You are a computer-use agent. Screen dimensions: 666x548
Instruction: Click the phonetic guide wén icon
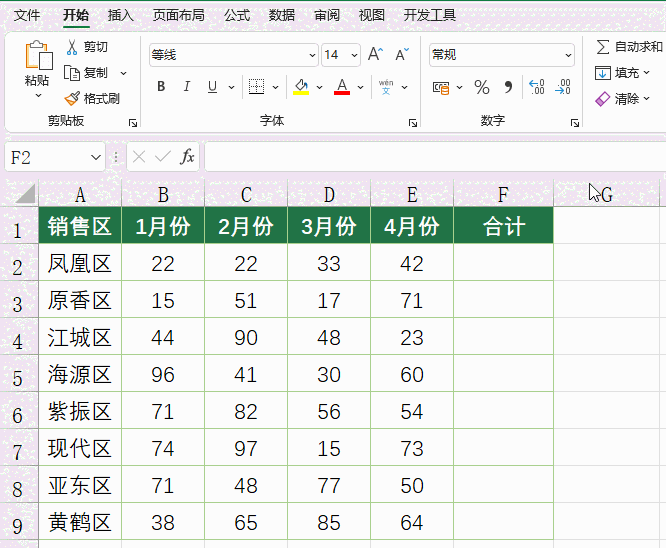click(386, 87)
